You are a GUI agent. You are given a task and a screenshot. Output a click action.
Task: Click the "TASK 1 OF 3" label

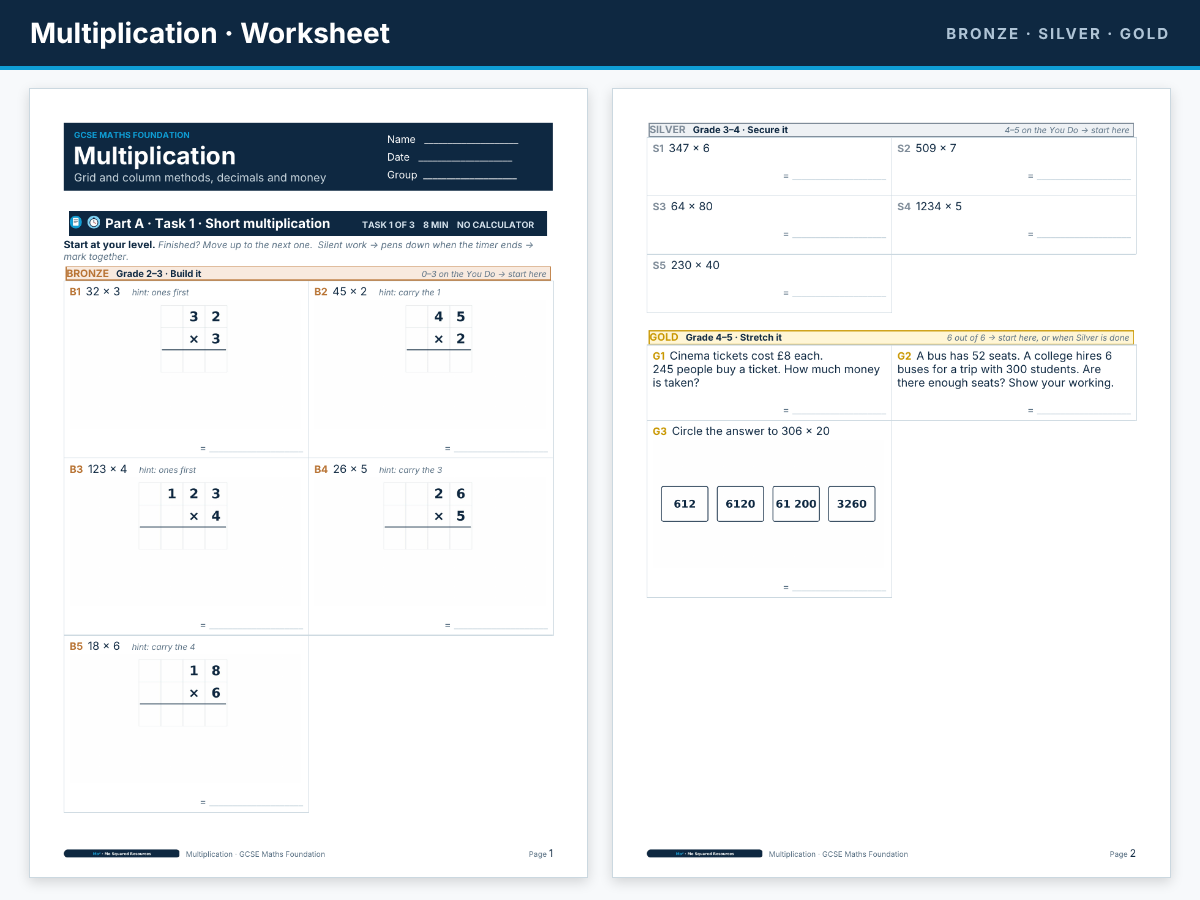(388, 225)
